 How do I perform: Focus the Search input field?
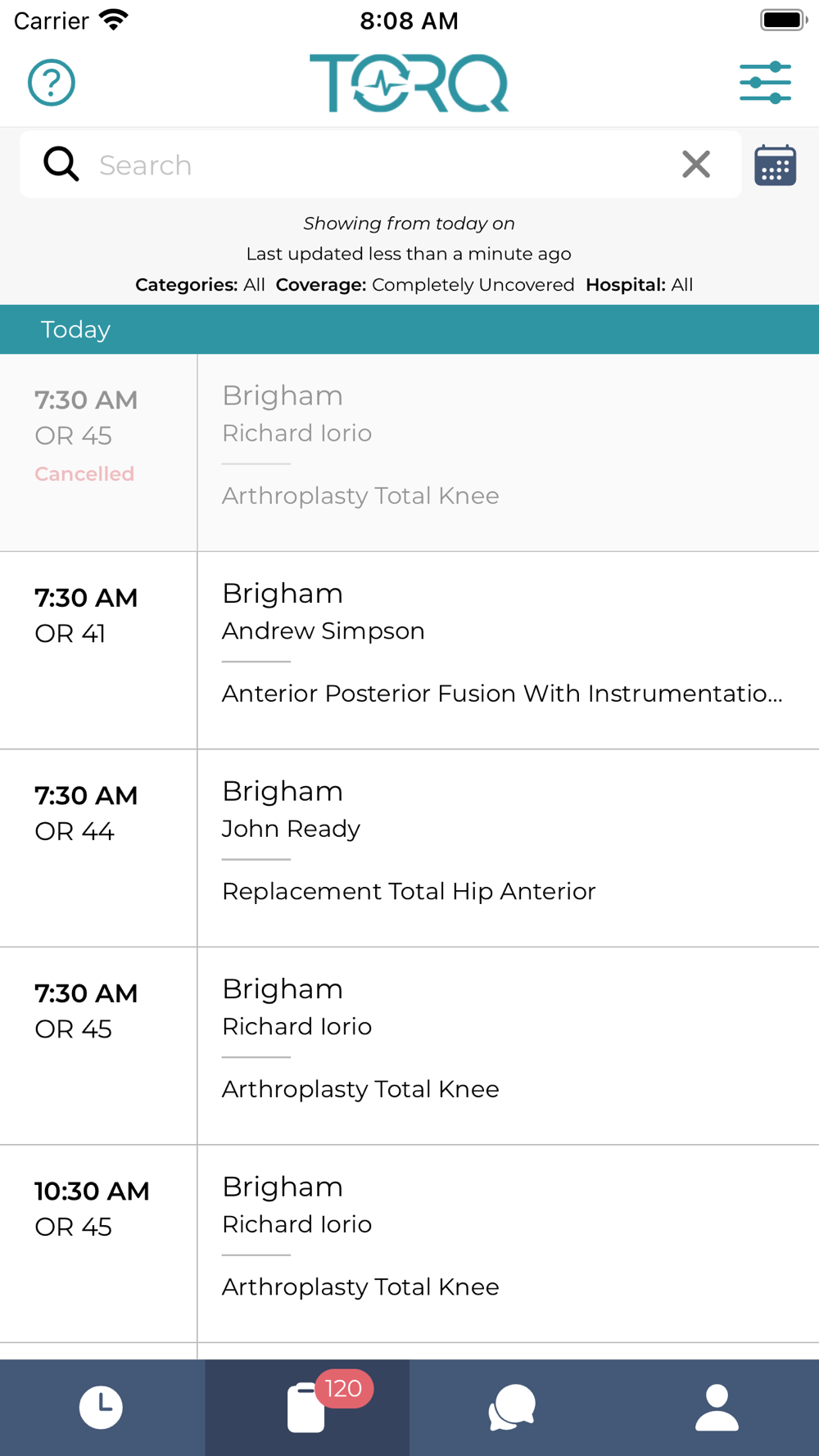381,165
